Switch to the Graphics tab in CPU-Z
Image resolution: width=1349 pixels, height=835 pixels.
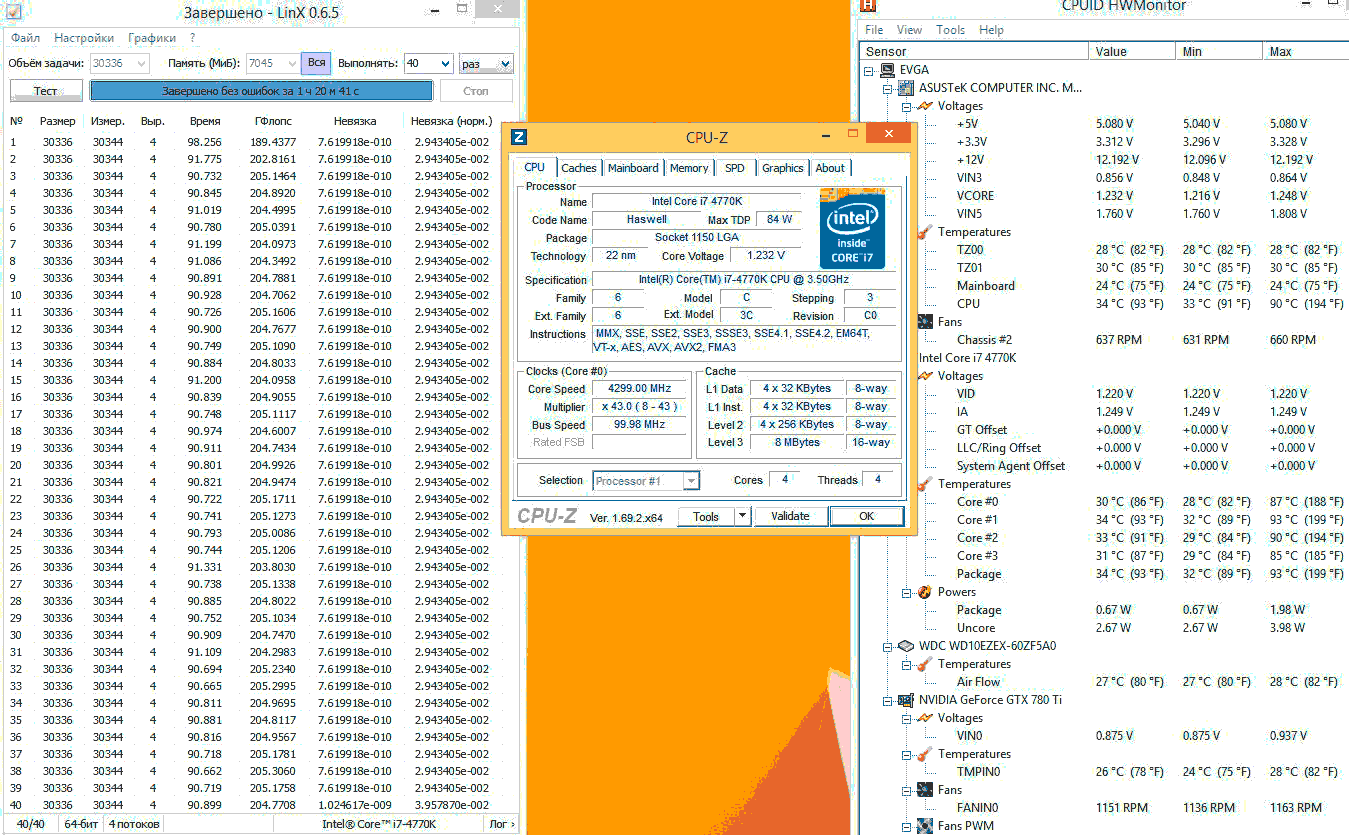pos(783,168)
